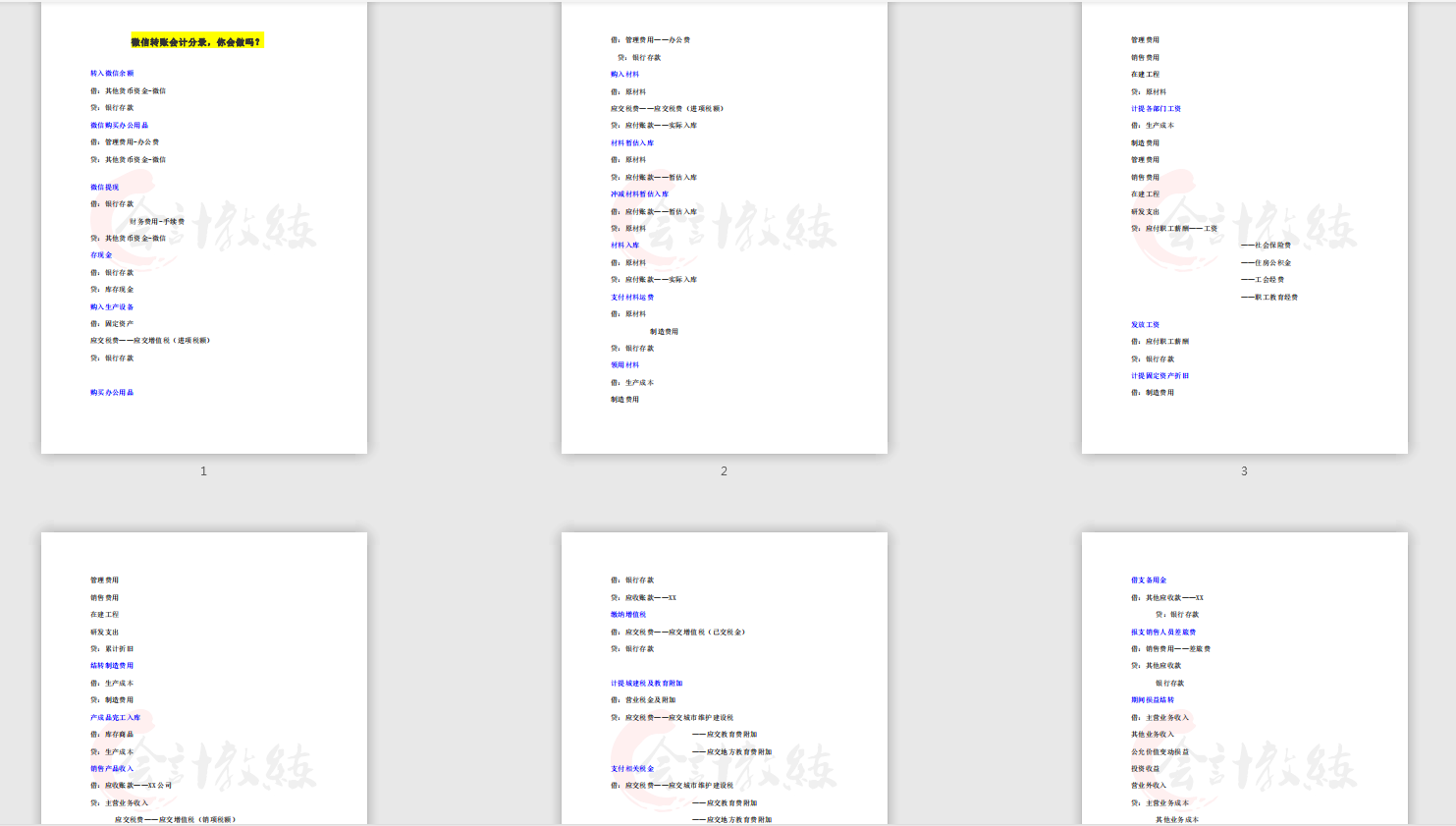Click 应交税费——应交税费（进项税额） on page 2

click(668, 109)
